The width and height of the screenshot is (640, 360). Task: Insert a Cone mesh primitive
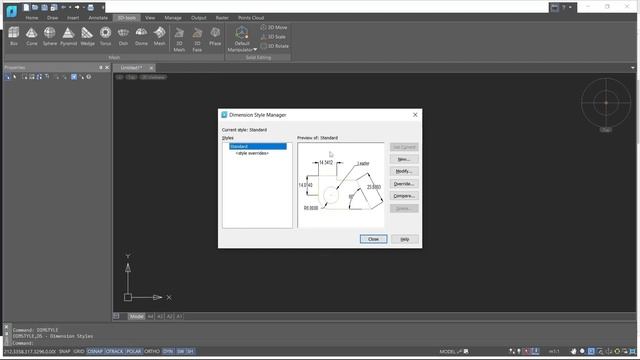(x=31, y=36)
